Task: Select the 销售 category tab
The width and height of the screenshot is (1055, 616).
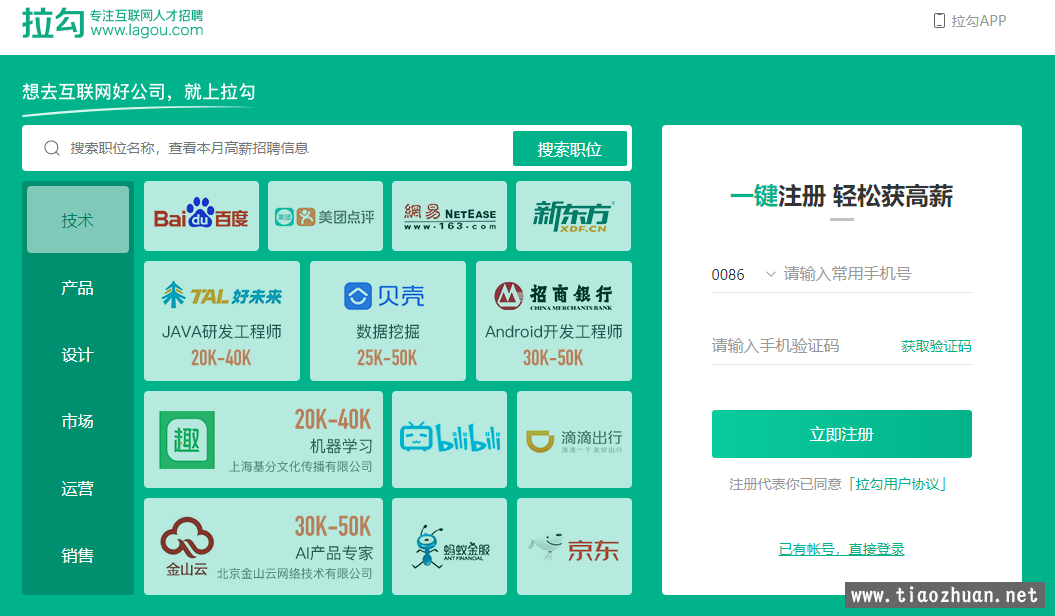Action: tap(78, 555)
